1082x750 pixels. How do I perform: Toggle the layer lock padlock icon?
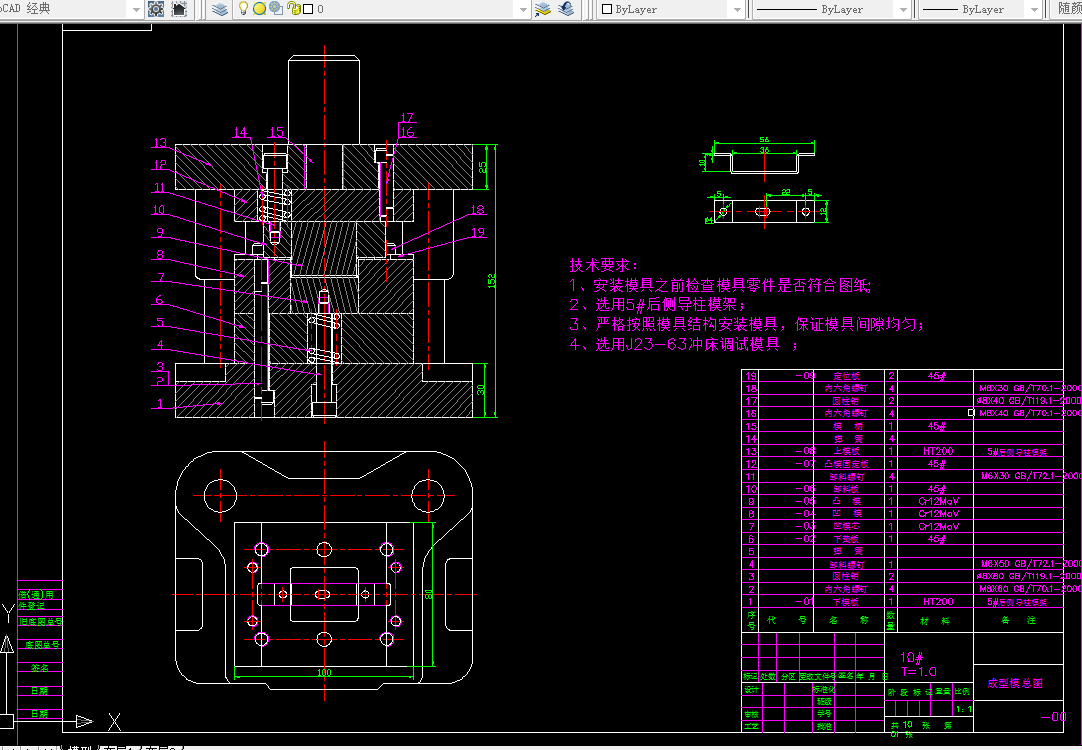coord(293,8)
